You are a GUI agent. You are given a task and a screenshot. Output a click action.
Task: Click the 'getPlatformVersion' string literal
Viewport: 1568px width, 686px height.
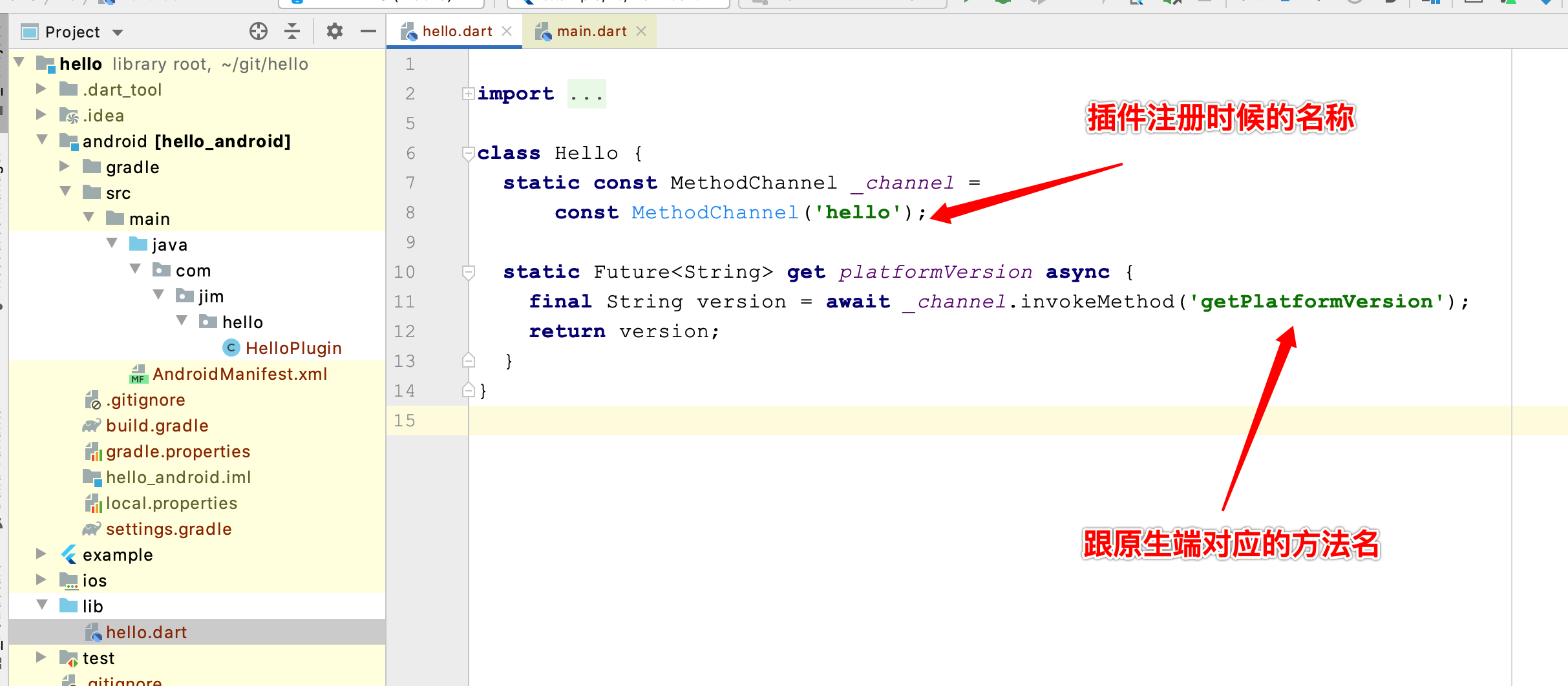coord(1316,302)
